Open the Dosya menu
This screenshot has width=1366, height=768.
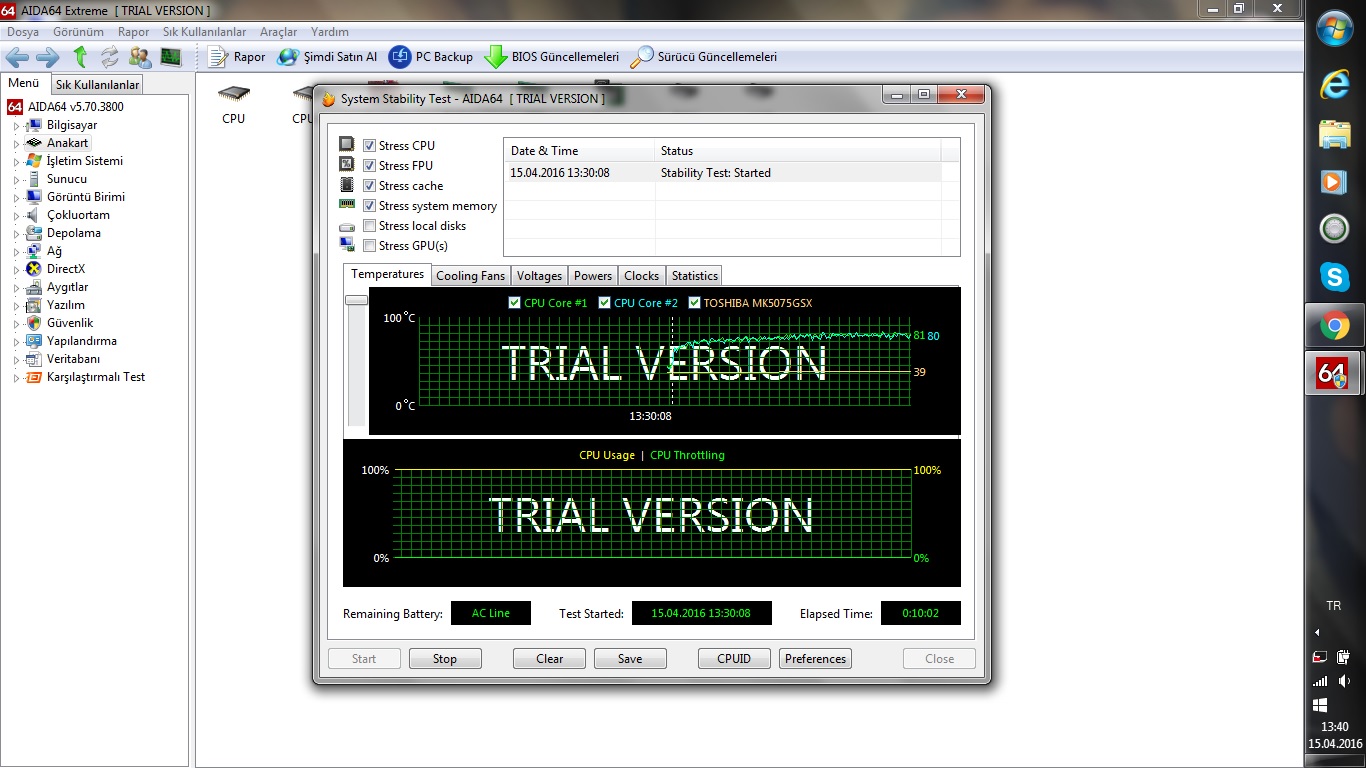pos(23,32)
